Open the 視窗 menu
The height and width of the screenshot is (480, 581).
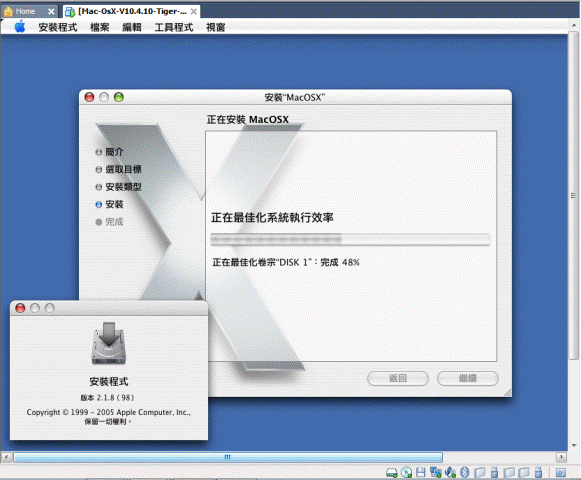216,27
